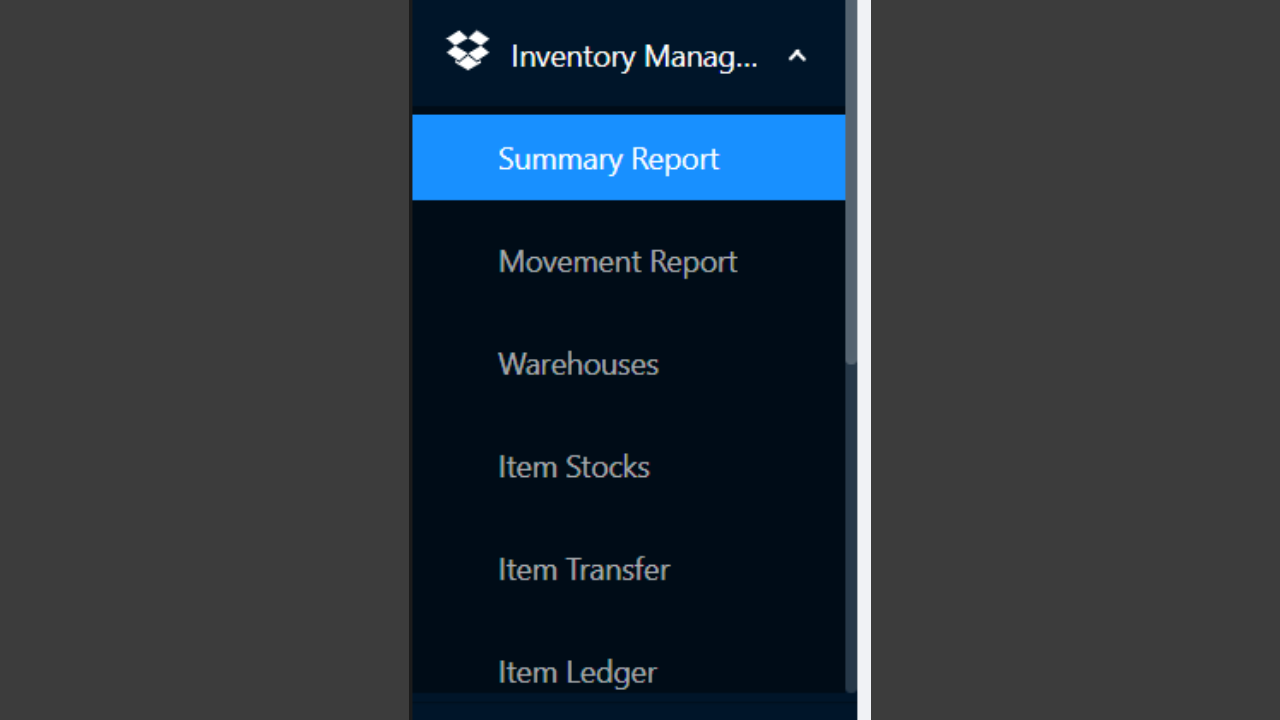Collapse the Inventory Management chevron arrow
Image resolution: width=1280 pixels, height=720 pixels.
click(797, 57)
